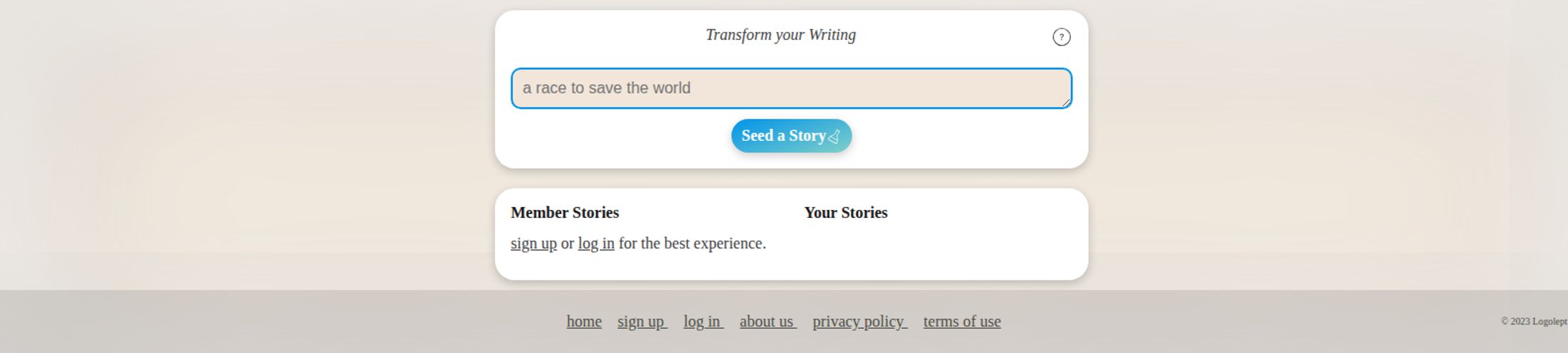Open the question mark help icon
This screenshot has height=353, width=1568.
point(1061,37)
